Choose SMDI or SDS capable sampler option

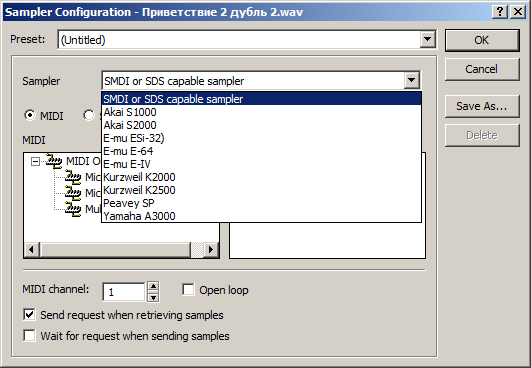[x=261, y=99]
